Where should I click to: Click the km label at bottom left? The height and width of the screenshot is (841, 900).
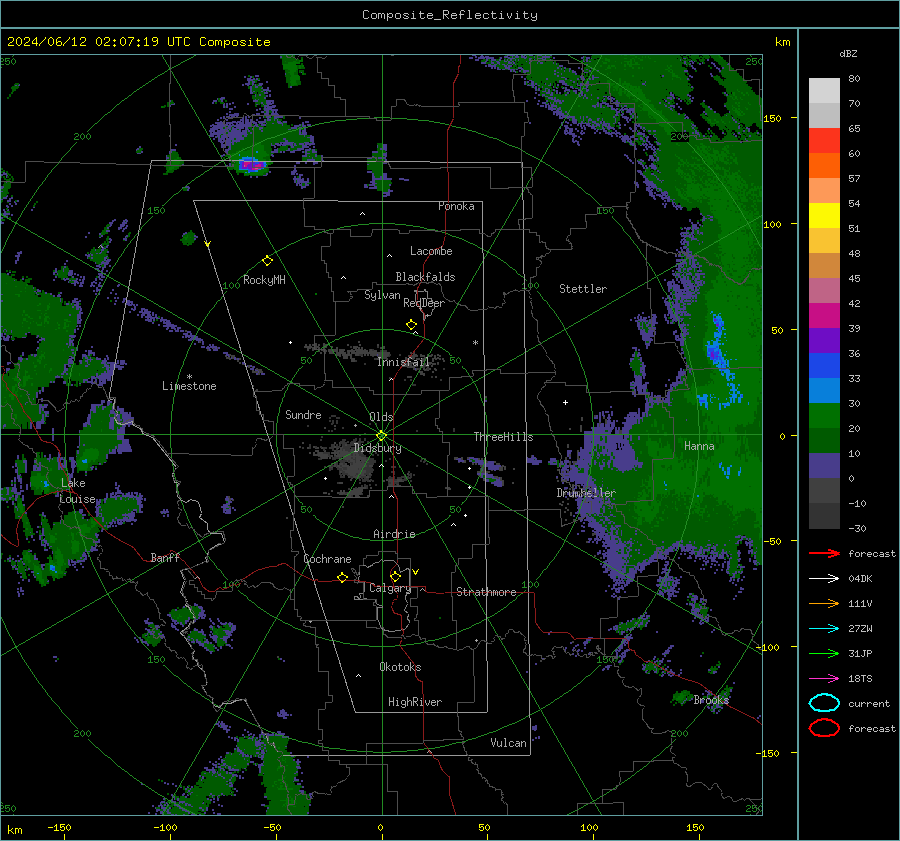[x=14, y=830]
